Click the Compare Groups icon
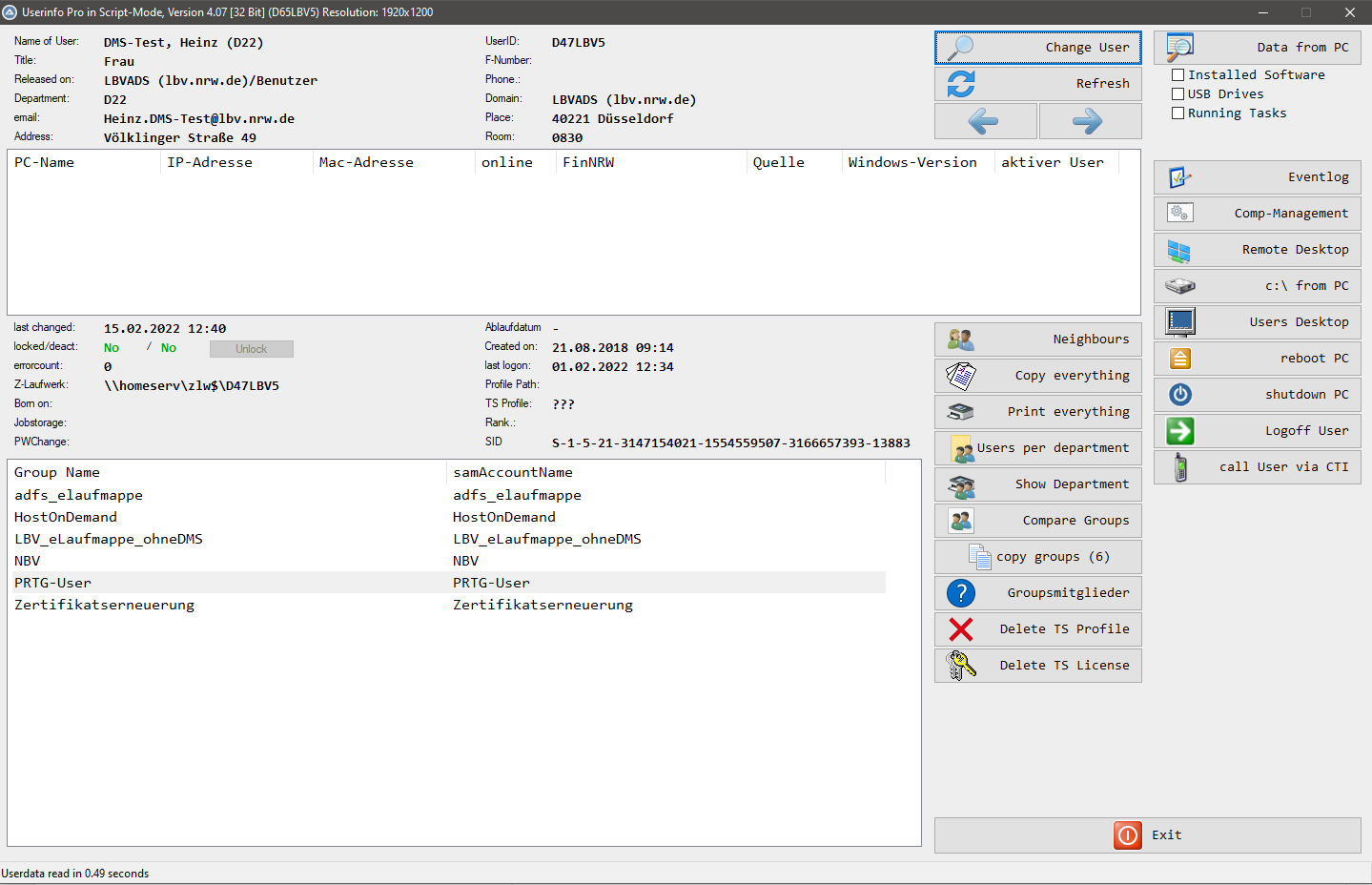This screenshot has width=1372, height=885. [961, 521]
